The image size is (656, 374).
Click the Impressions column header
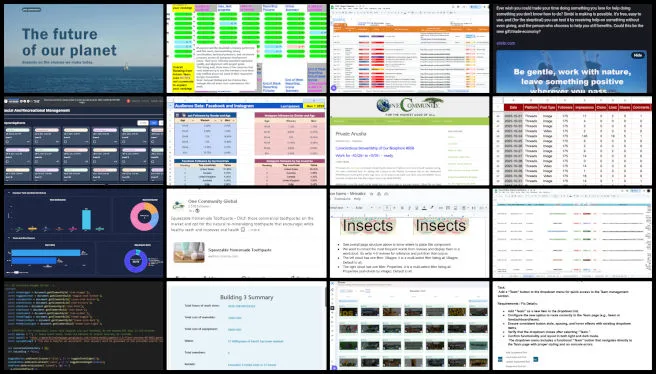pyautogui.click(x=584, y=108)
